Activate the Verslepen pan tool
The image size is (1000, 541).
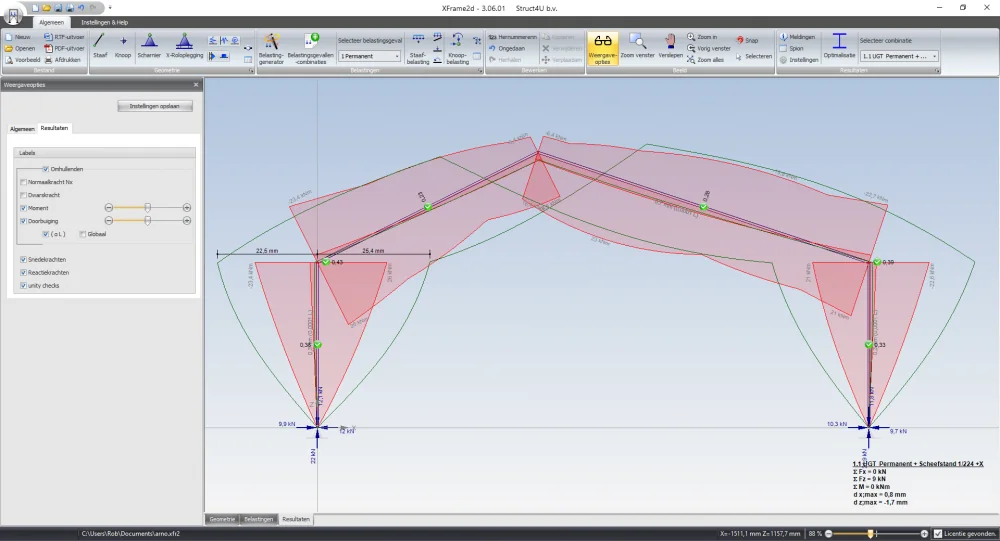coord(670,47)
